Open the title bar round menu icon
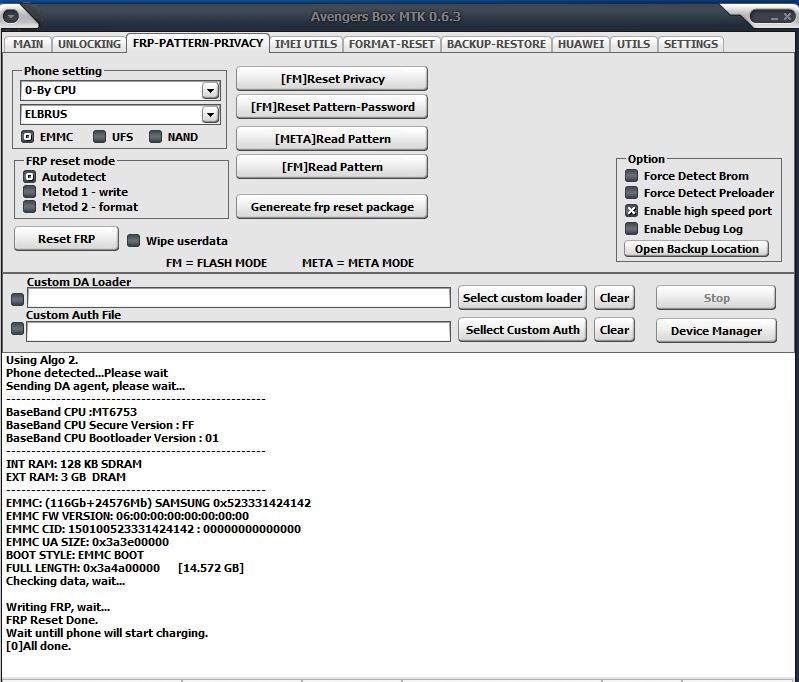This screenshot has width=799, height=682. tap(11, 16)
